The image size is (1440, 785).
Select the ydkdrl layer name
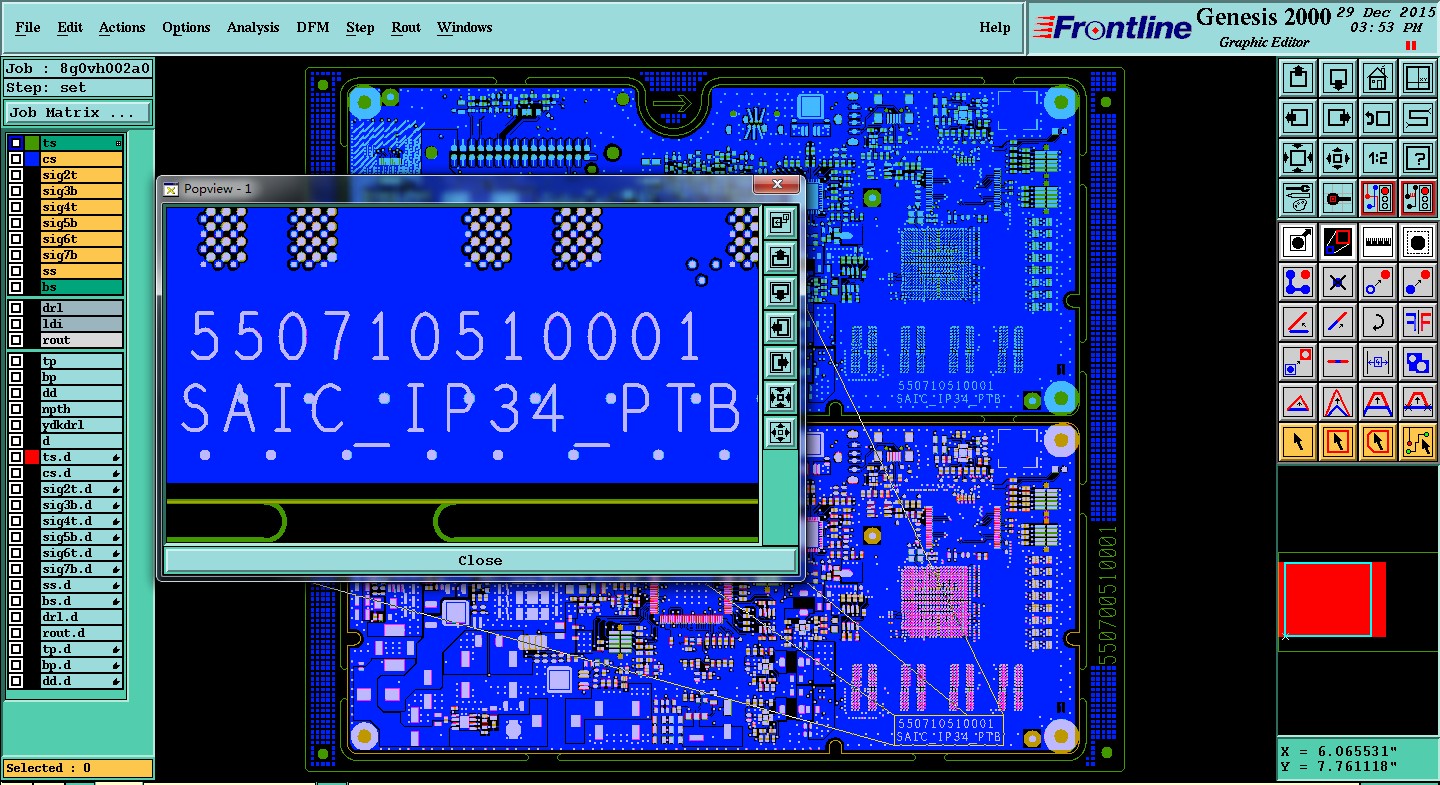81,425
